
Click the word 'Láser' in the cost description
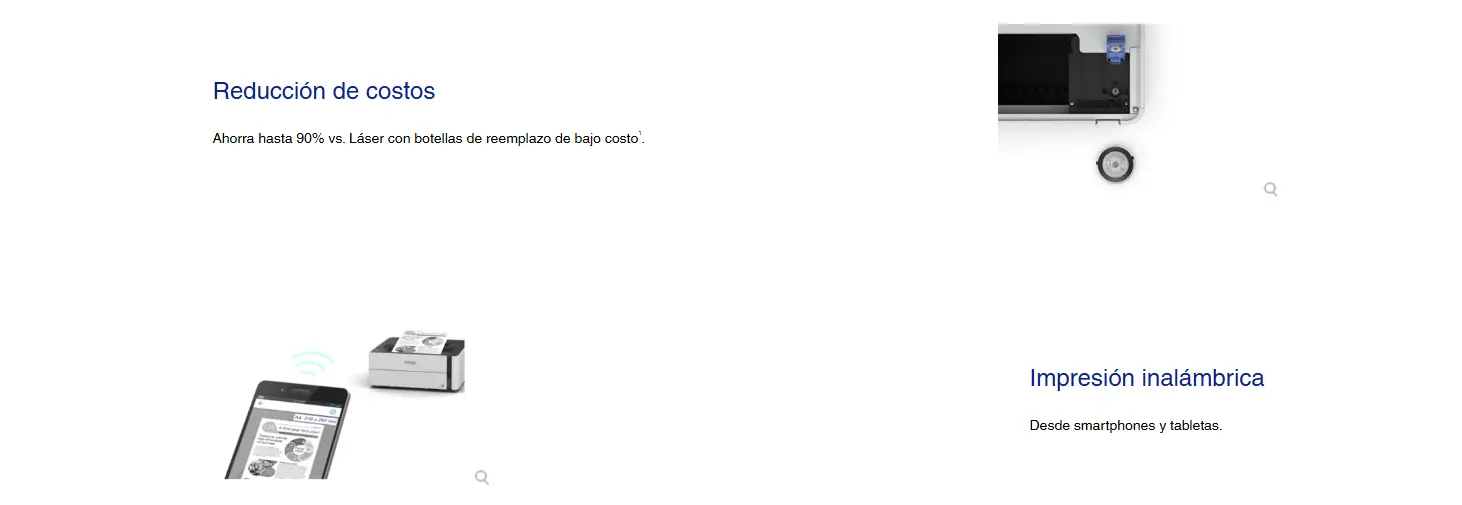click(366, 139)
